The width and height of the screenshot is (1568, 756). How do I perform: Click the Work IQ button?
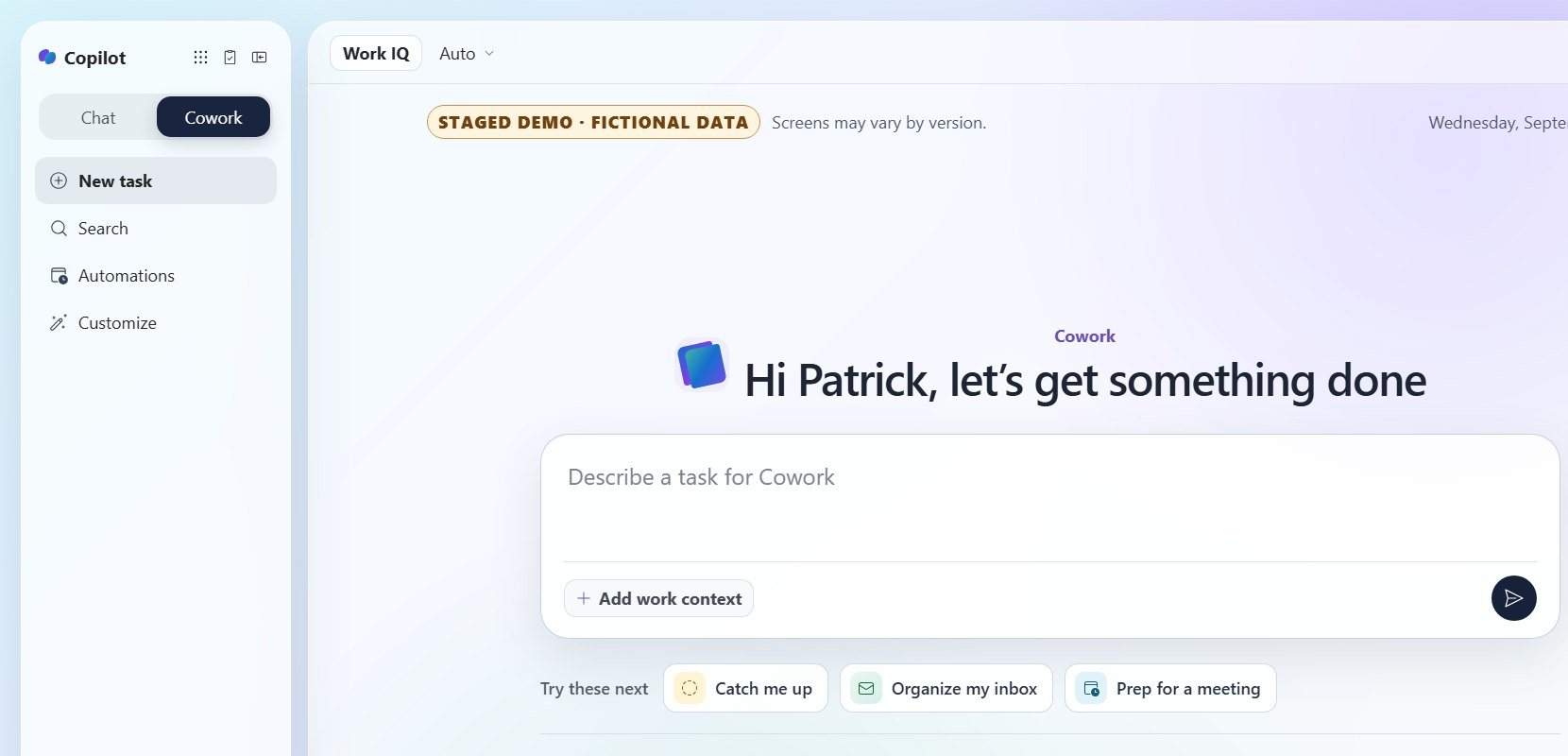click(376, 54)
